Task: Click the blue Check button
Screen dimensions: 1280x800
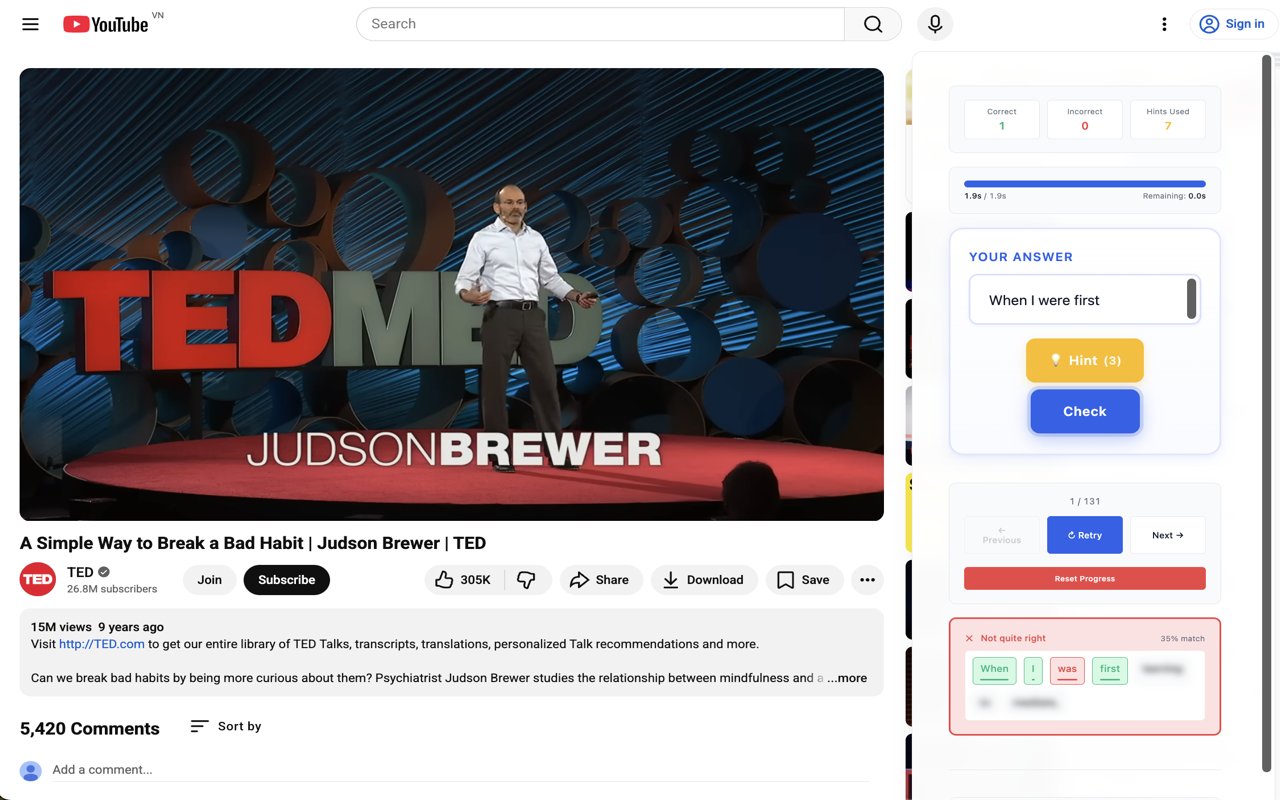Action: [1084, 411]
